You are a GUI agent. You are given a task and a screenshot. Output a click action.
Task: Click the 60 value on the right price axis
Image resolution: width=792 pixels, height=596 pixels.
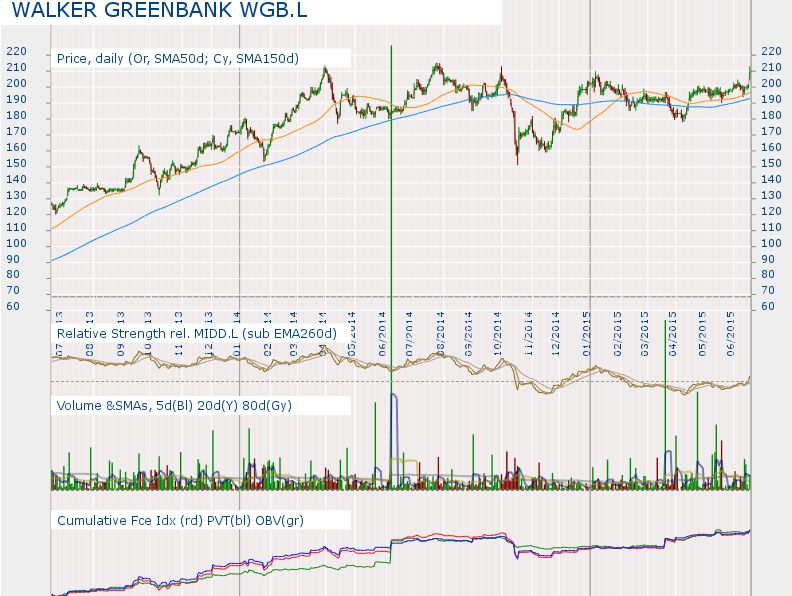click(x=768, y=307)
